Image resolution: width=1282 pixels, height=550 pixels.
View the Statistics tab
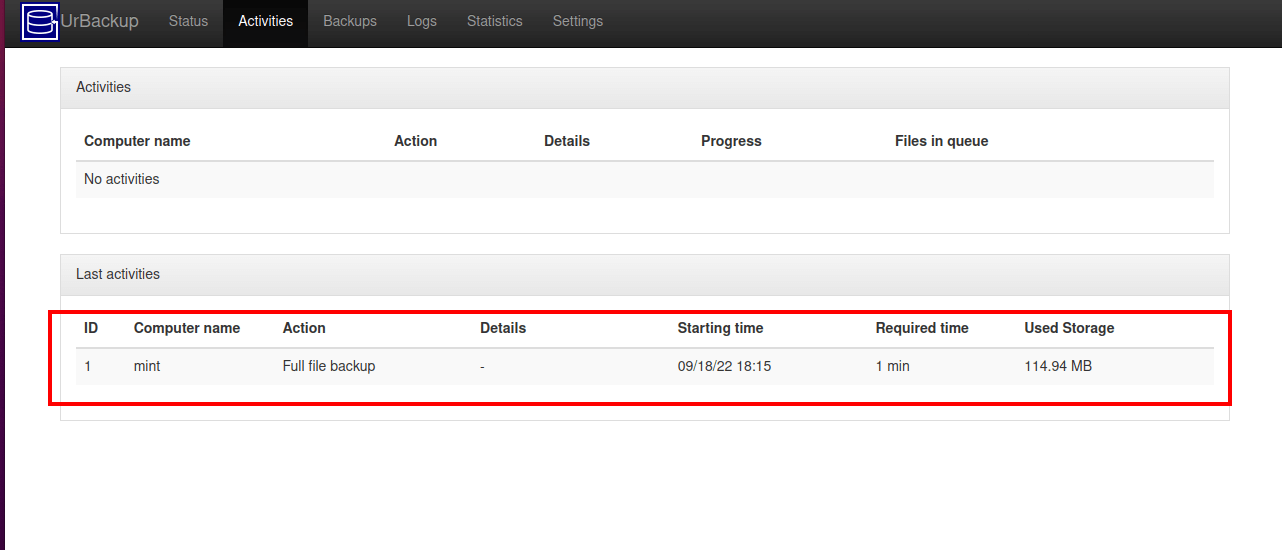pos(495,21)
